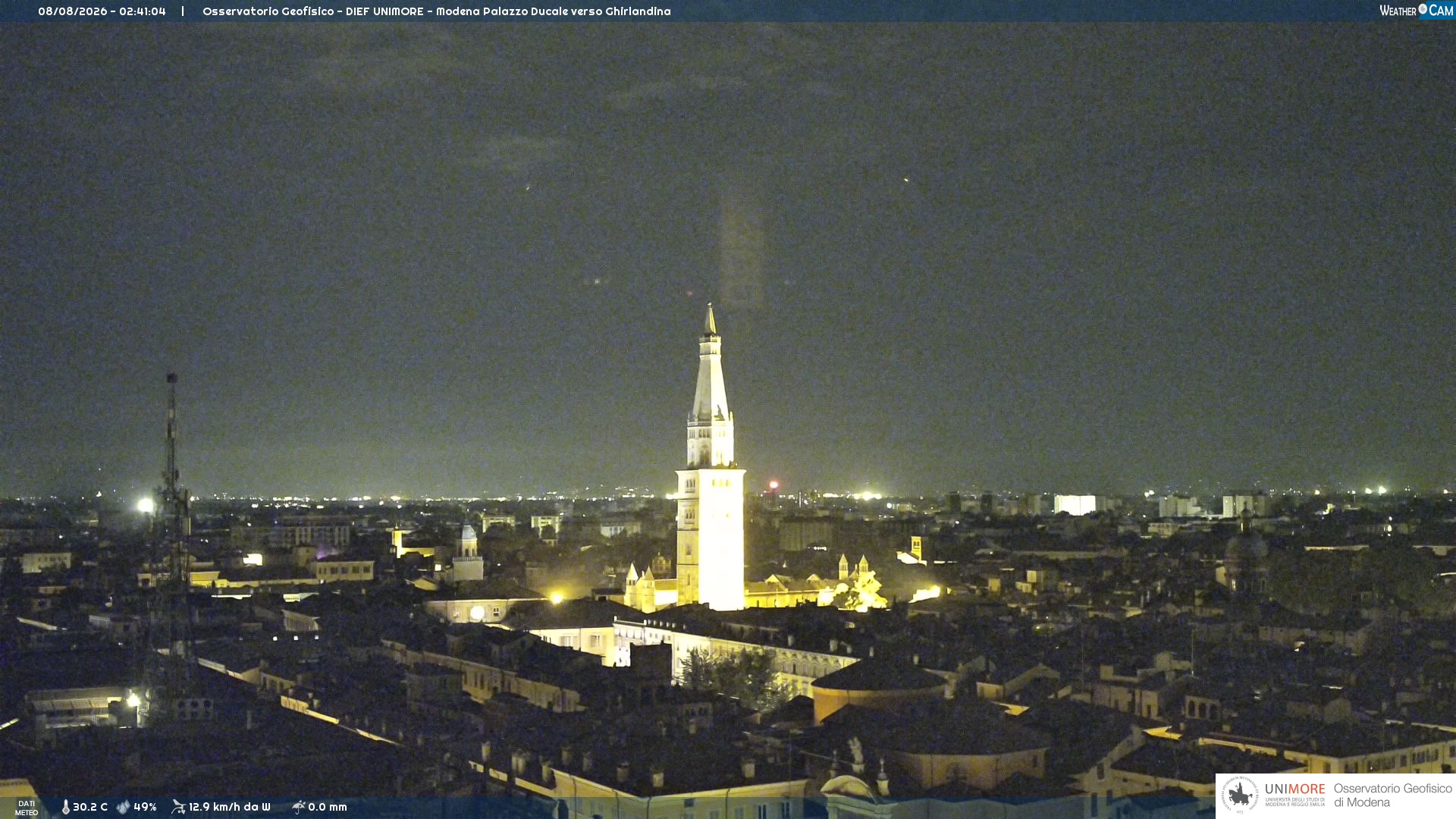The width and height of the screenshot is (1456, 819).
Task: Click the 30.2 C temperature value
Action: pos(90,807)
